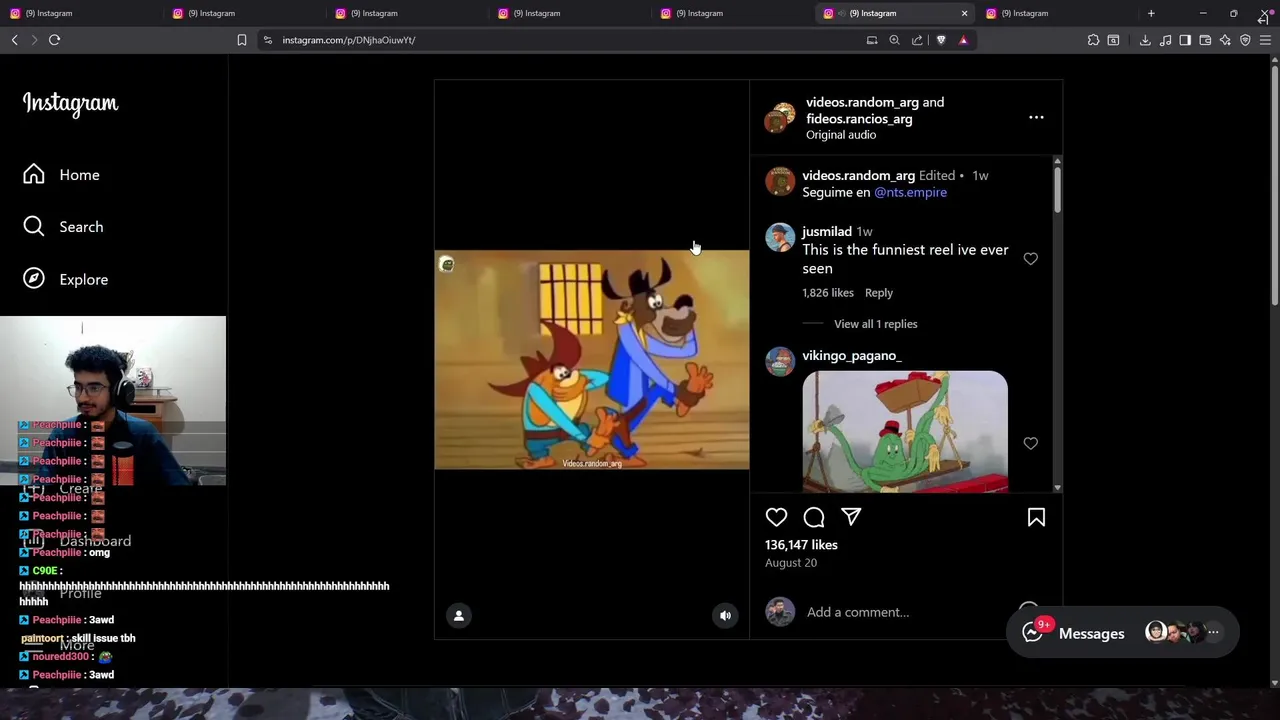Image resolution: width=1280 pixels, height=720 pixels.
Task: Save the post with the bookmark icon
Action: click(1036, 517)
